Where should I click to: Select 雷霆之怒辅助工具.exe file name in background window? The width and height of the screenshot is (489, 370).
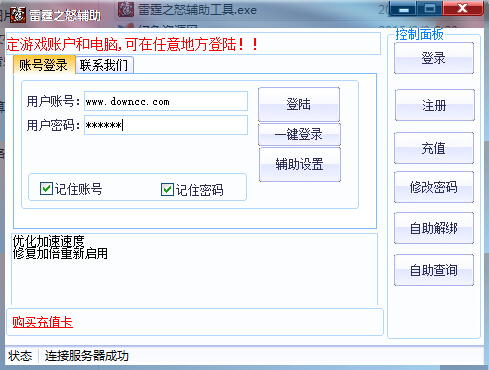[197, 10]
